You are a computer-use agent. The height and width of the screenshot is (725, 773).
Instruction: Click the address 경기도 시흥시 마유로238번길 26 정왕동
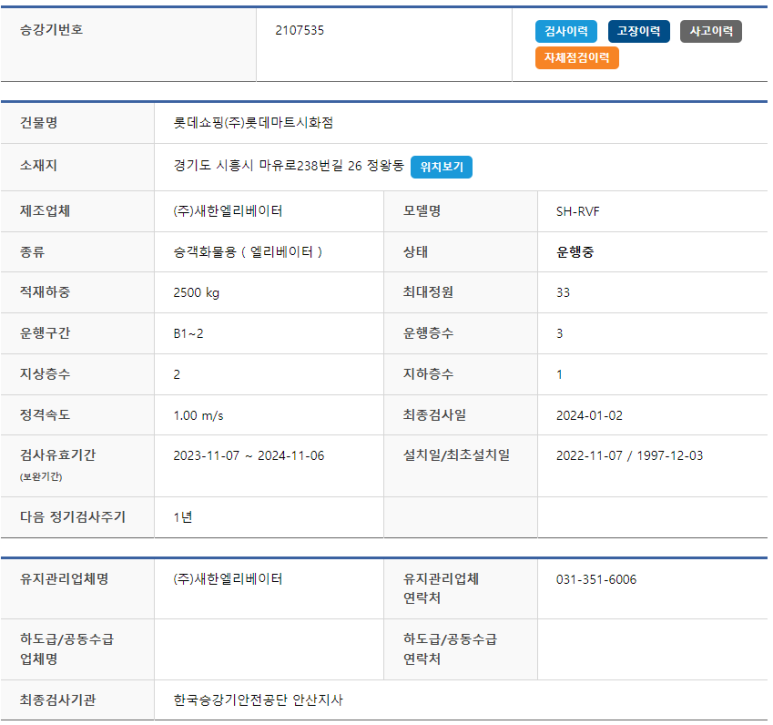[288, 165]
